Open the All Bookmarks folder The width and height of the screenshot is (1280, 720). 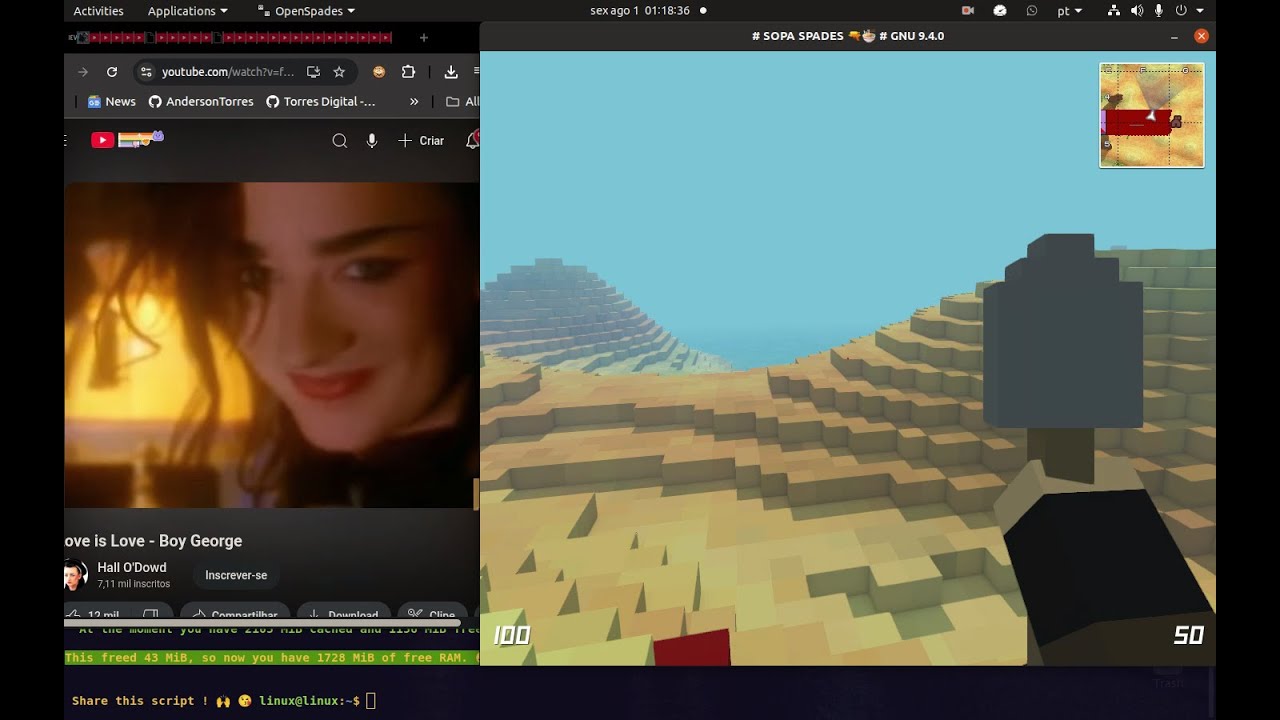pyautogui.click(x=462, y=101)
